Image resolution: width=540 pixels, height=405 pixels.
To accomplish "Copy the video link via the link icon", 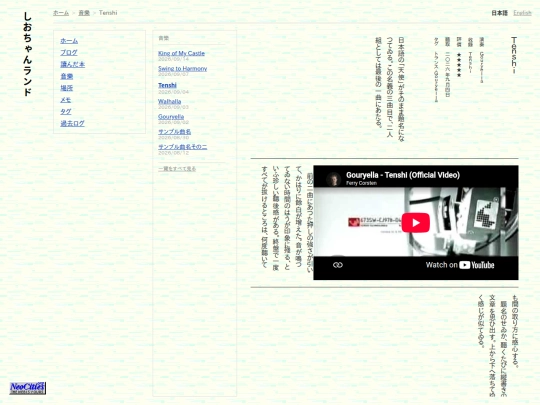I will click(338, 265).
